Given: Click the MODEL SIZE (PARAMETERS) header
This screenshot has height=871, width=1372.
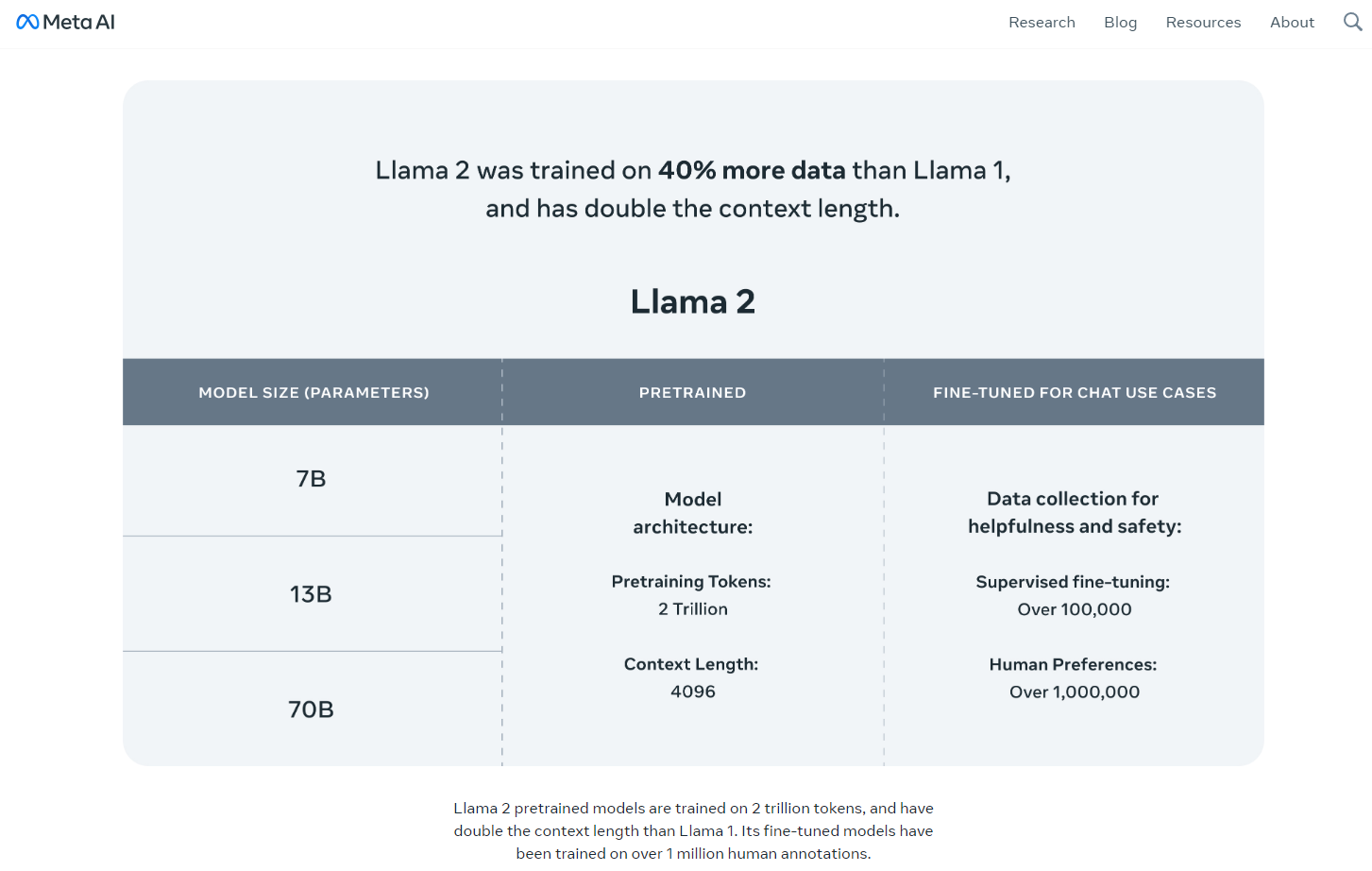Looking at the screenshot, I should [313, 392].
